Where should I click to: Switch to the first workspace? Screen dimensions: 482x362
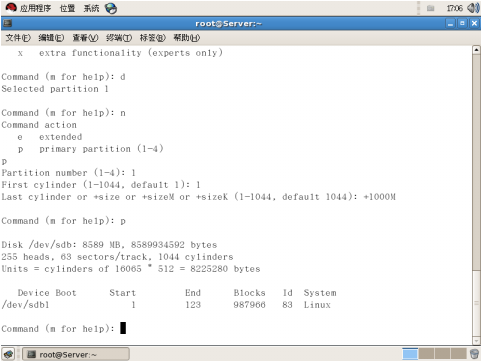(x=410, y=354)
